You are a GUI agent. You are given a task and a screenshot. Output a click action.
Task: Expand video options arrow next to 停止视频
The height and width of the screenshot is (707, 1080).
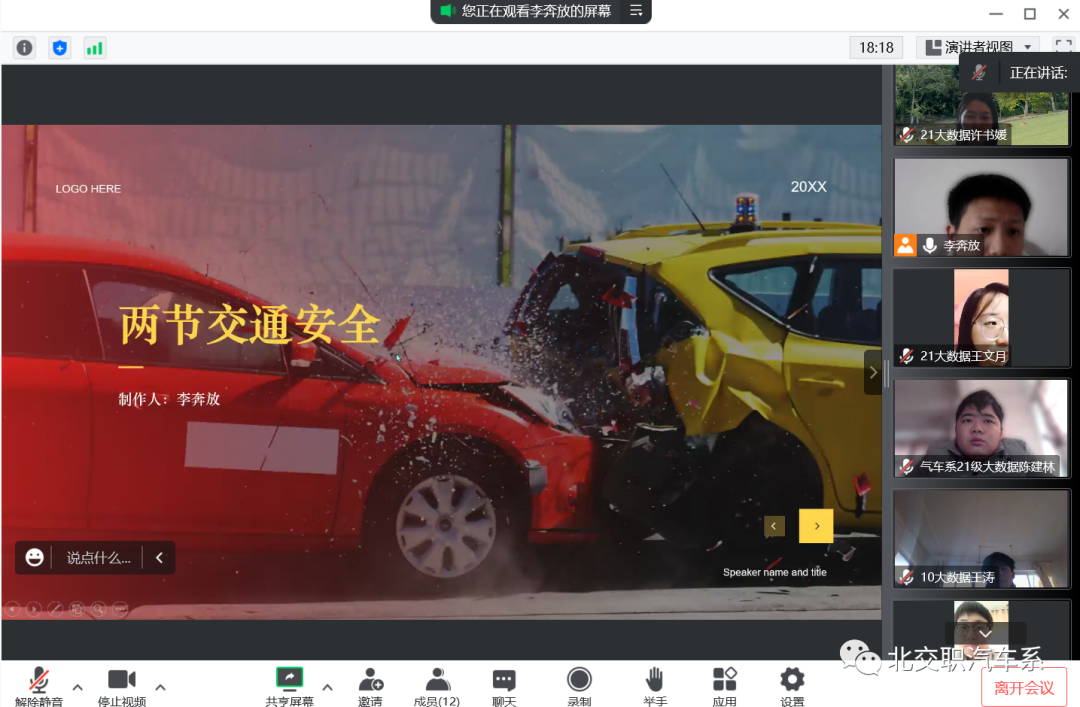(x=161, y=687)
